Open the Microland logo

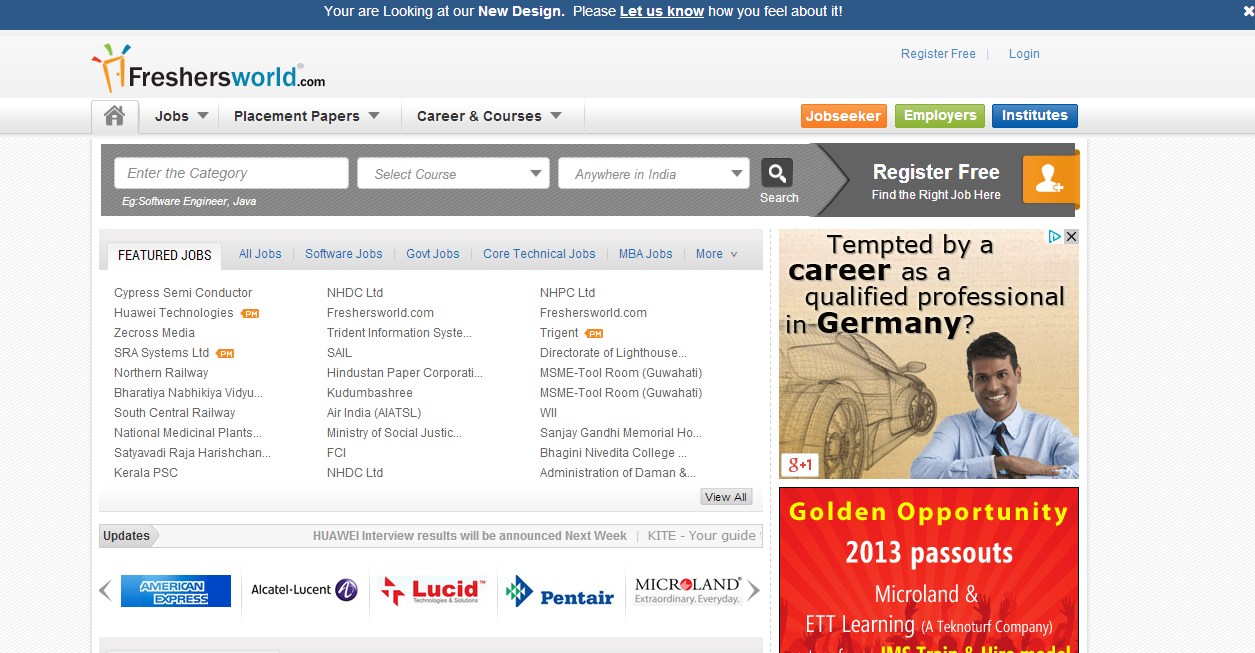click(x=688, y=590)
